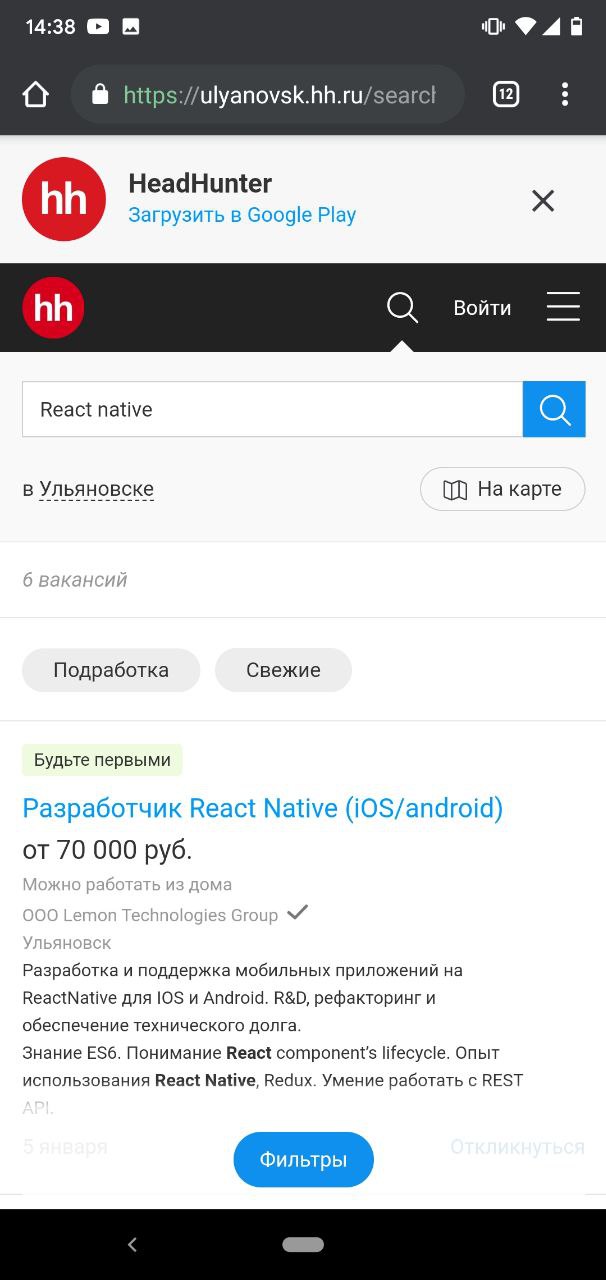Submit search with the blue magnifier button
This screenshot has width=606, height=1280.
(554, 409)
